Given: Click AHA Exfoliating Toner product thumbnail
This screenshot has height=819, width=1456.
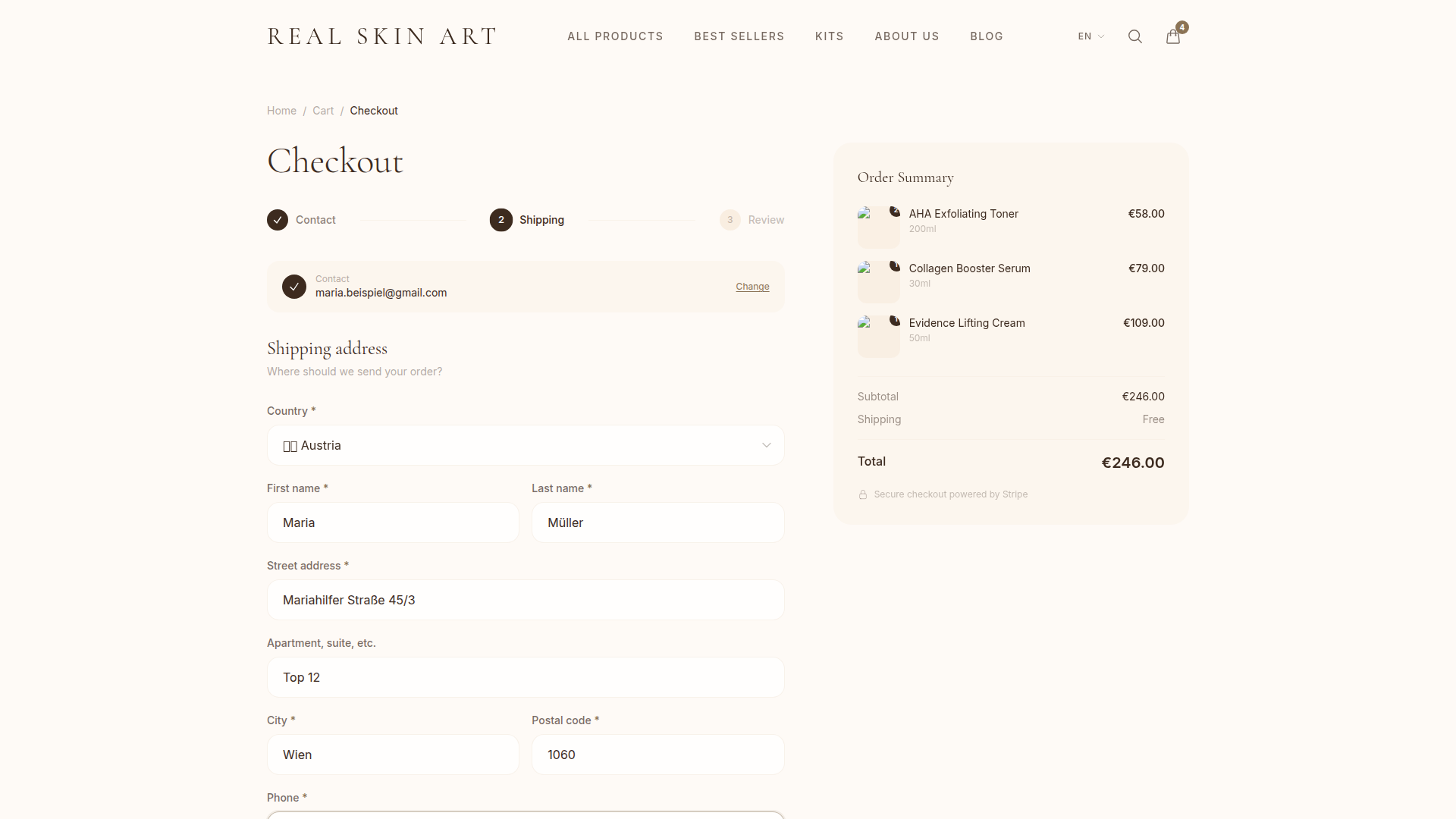Looking at the screenshot, I should (x=878, y=227).
